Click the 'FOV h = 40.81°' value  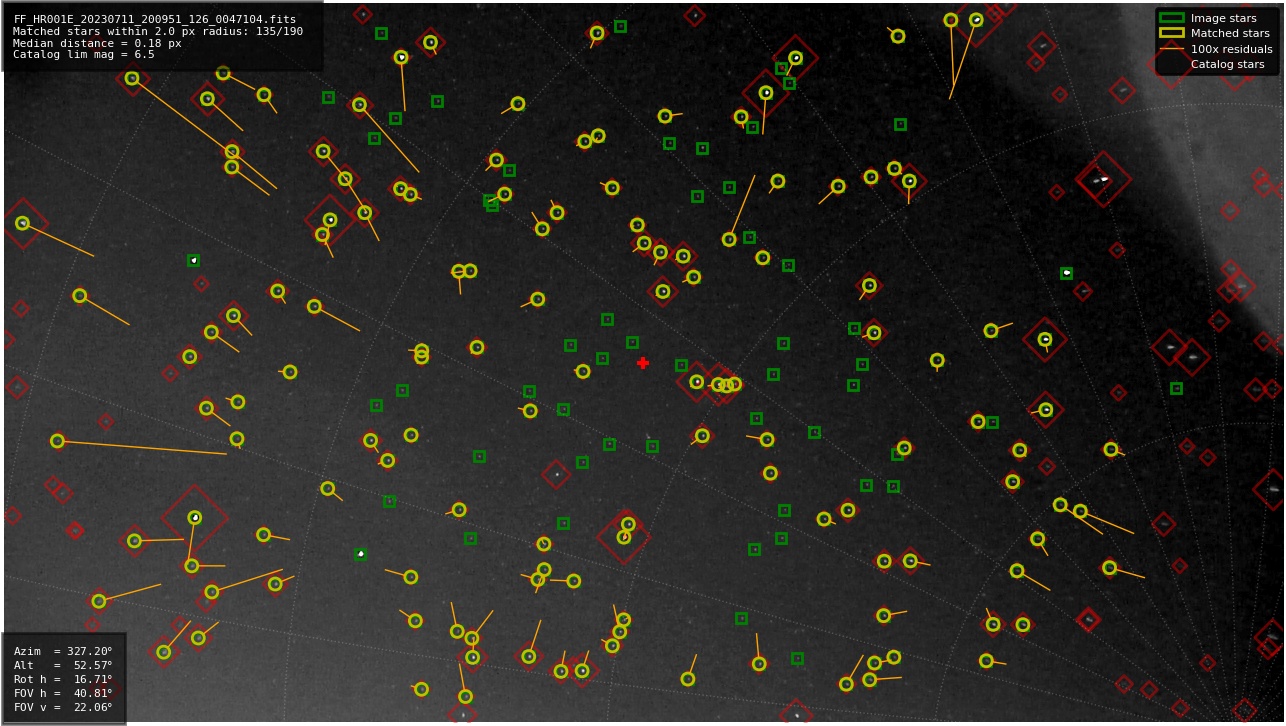click(x=63, y=693)
